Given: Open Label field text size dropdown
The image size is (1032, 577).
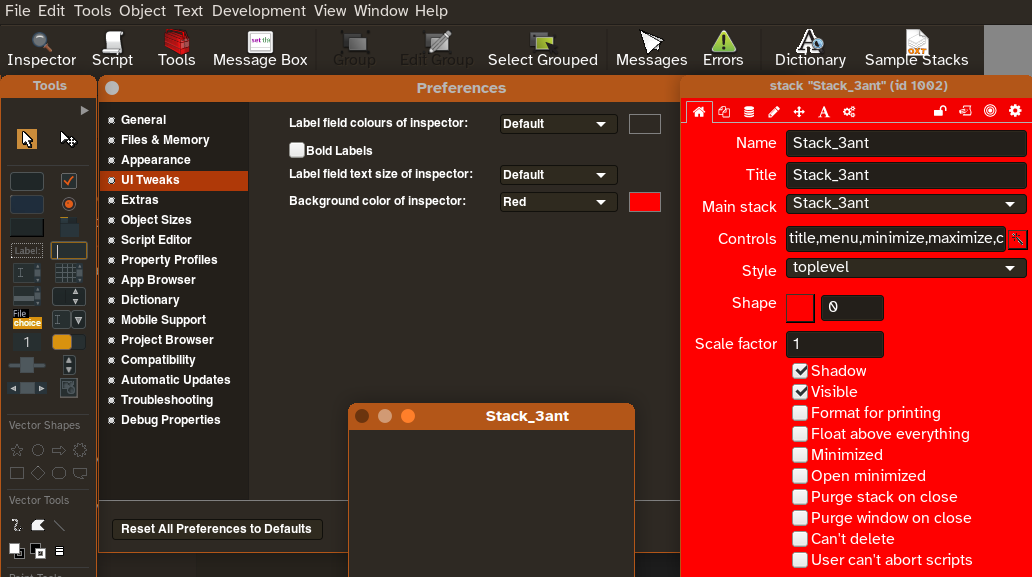Looking at the screenshot, I should 558,175.
